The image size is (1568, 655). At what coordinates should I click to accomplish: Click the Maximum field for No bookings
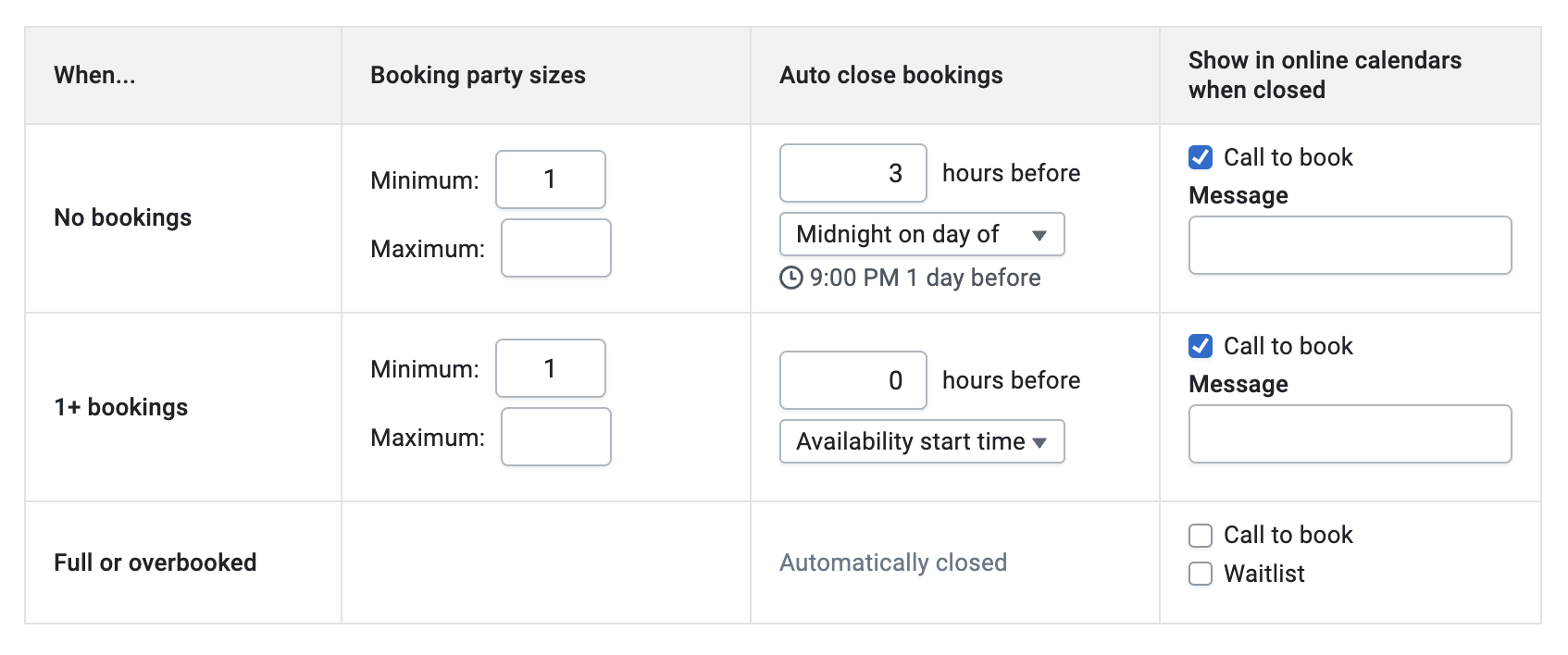[x=556, y=248]
